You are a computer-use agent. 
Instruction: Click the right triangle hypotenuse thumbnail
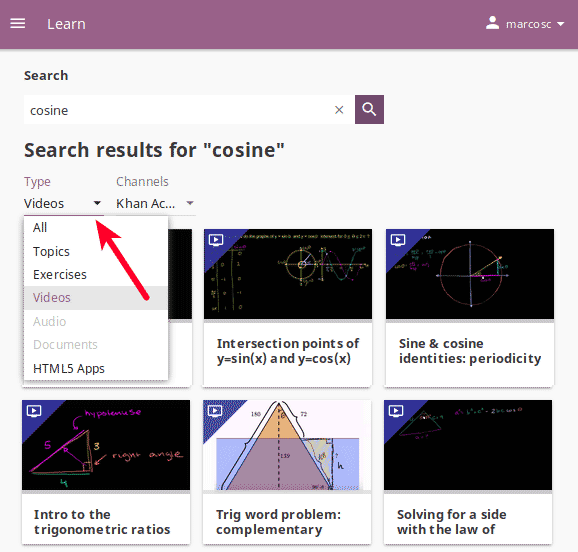point(106,445)
